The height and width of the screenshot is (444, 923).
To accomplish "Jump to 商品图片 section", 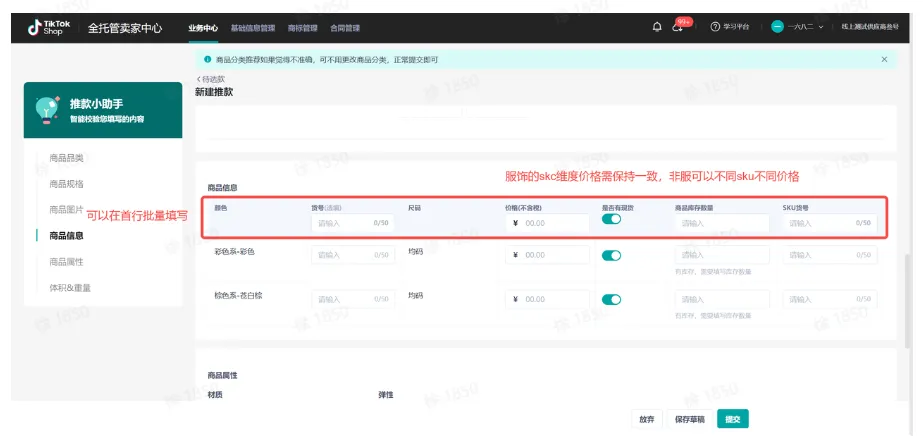I will (x=67, y=210).
